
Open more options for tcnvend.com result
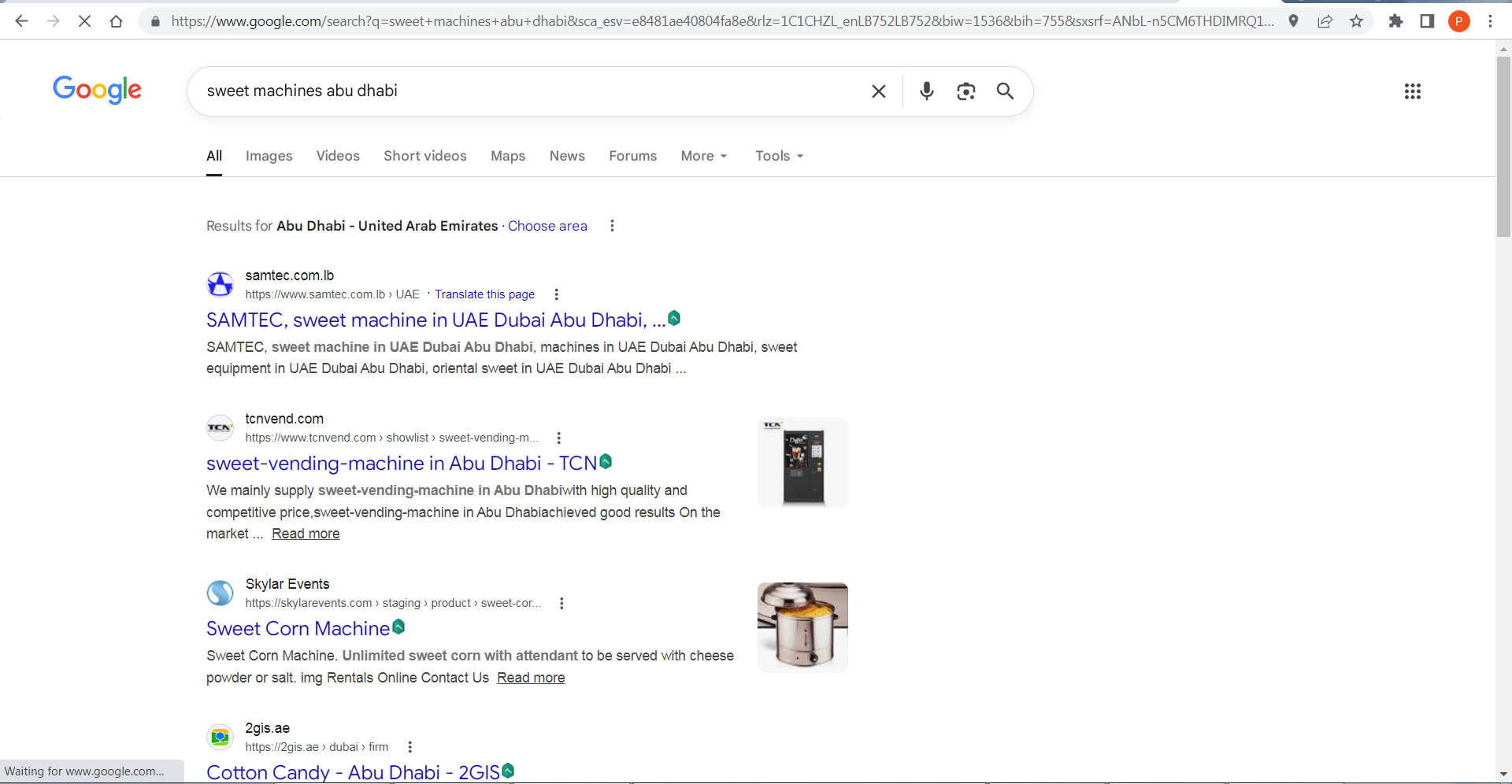click(x=559, y=438)
